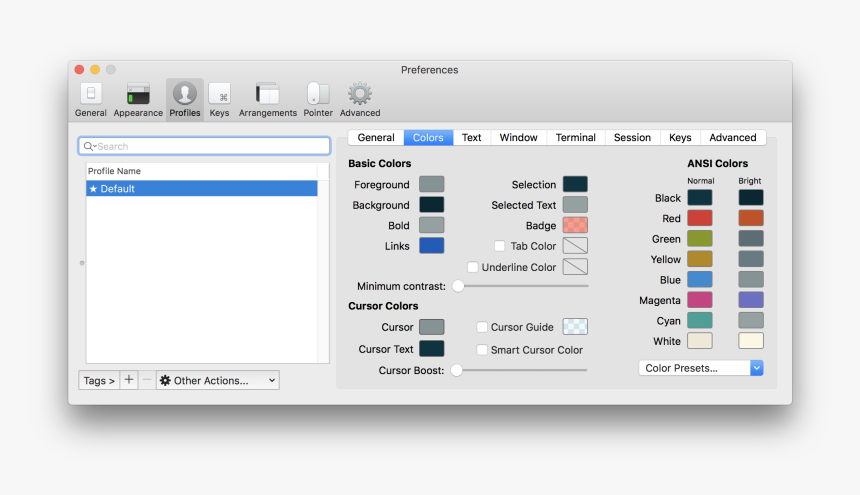
Task: Switch to the Window tab
Action: (518, 138)
